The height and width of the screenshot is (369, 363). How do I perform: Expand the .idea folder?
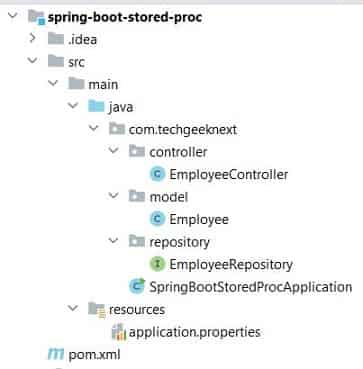point(32,38)
